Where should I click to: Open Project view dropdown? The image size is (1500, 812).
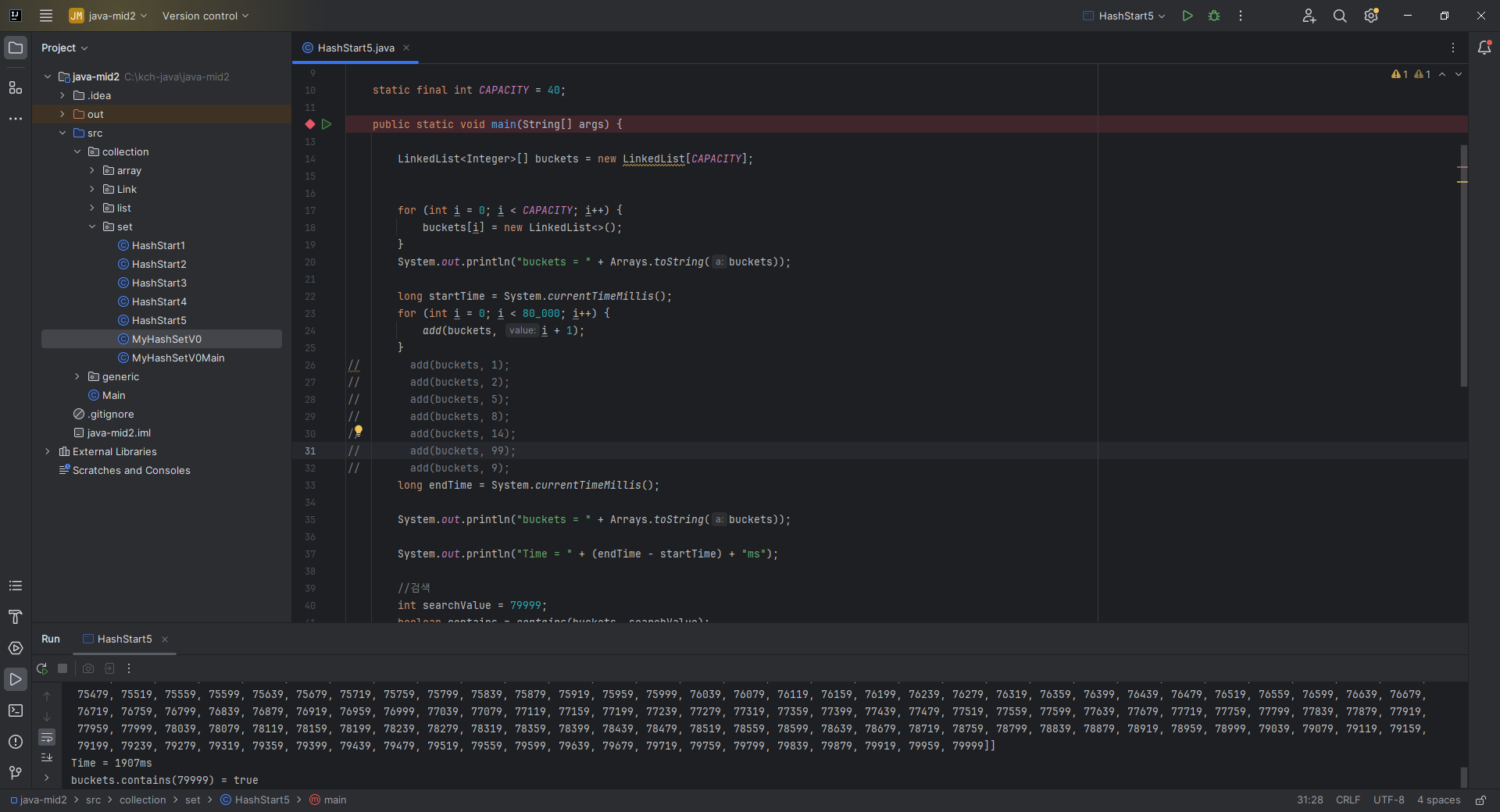click(x=65, y=48)
